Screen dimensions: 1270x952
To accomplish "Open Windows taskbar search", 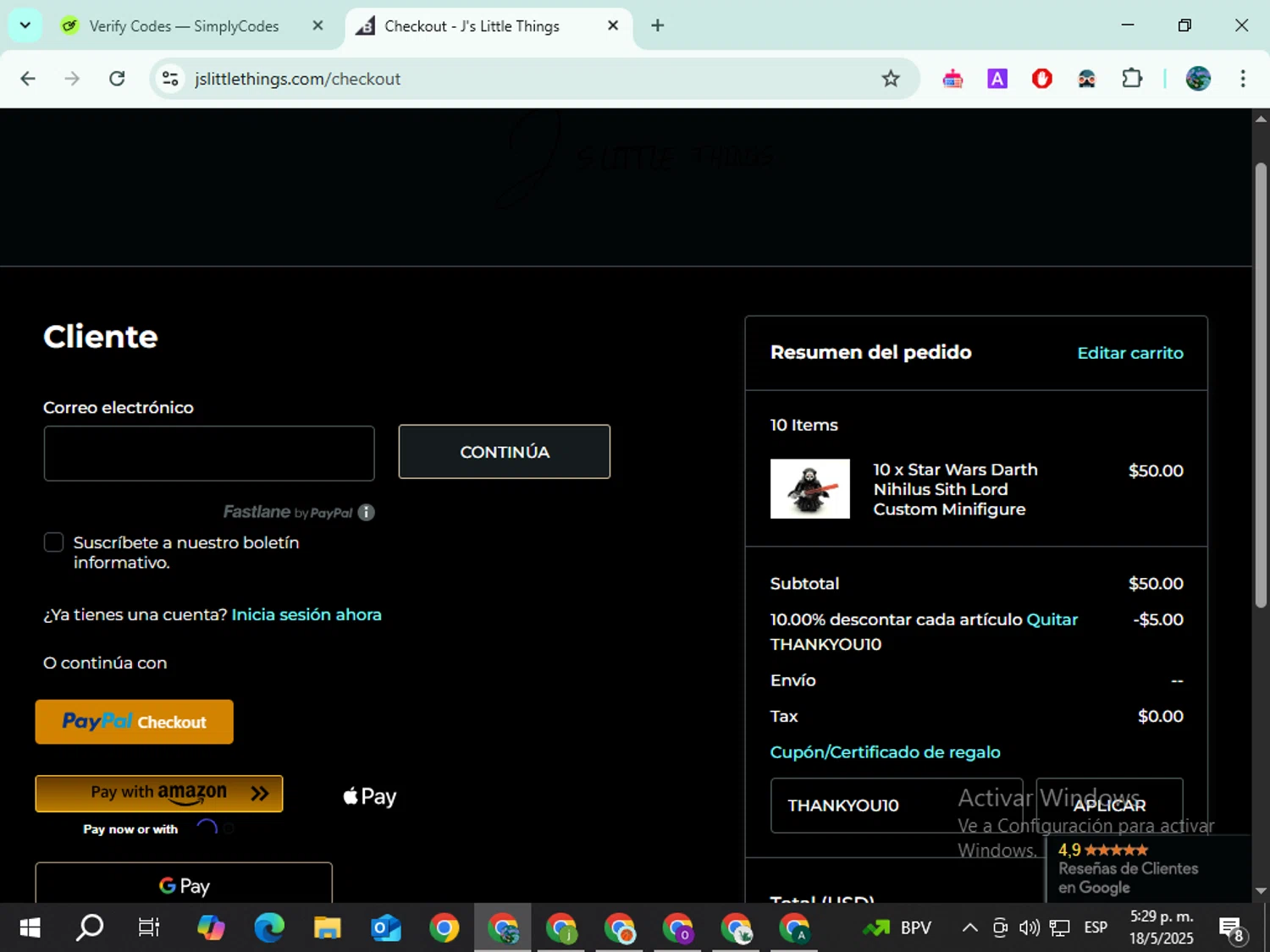I will [90, 928].
